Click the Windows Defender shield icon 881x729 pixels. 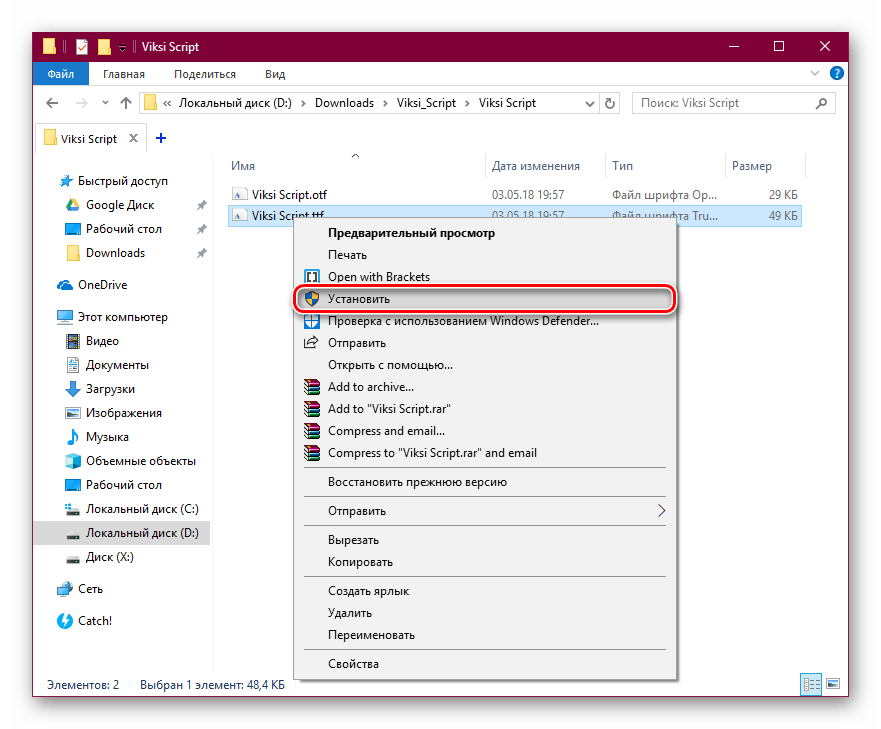311,321
